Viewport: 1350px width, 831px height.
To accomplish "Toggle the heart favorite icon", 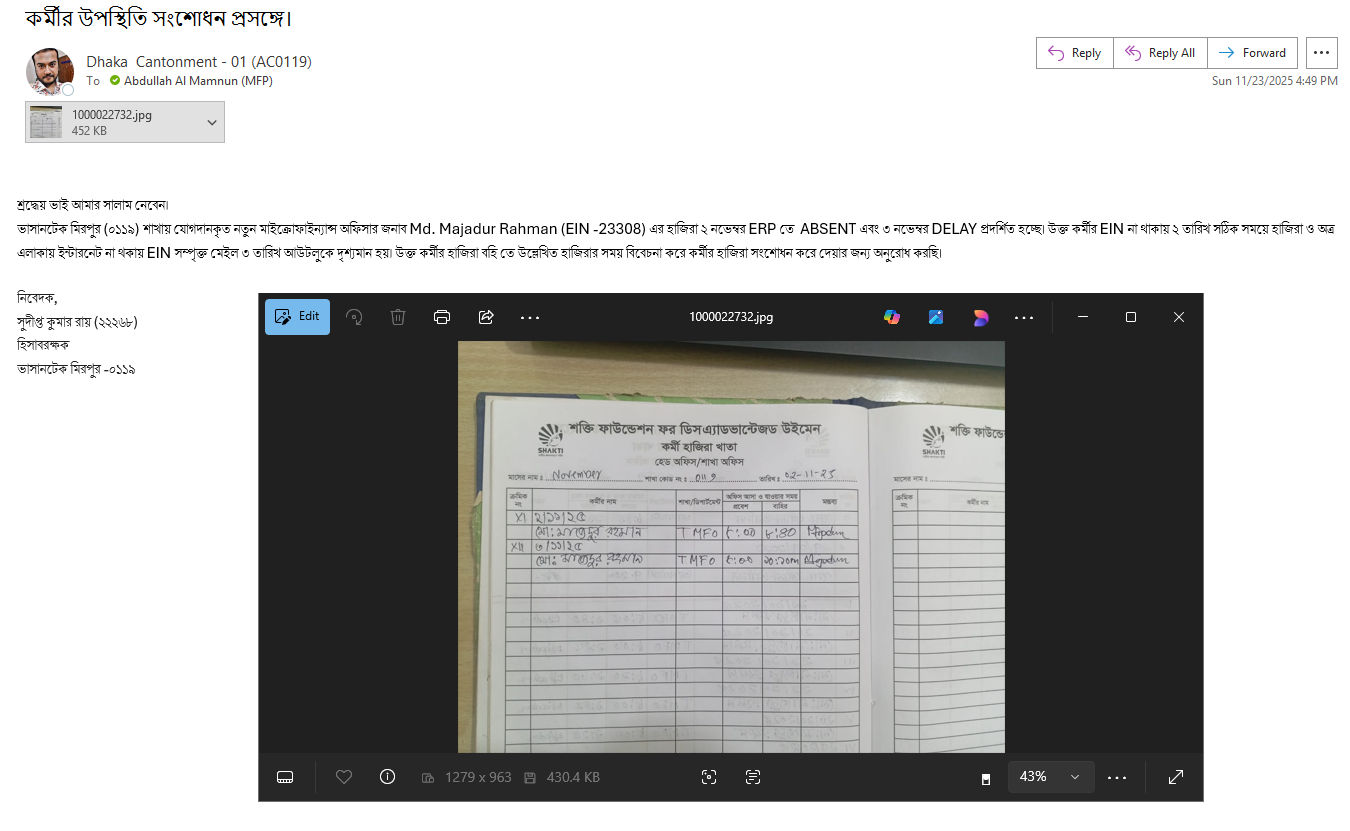I will click(344, 777).
